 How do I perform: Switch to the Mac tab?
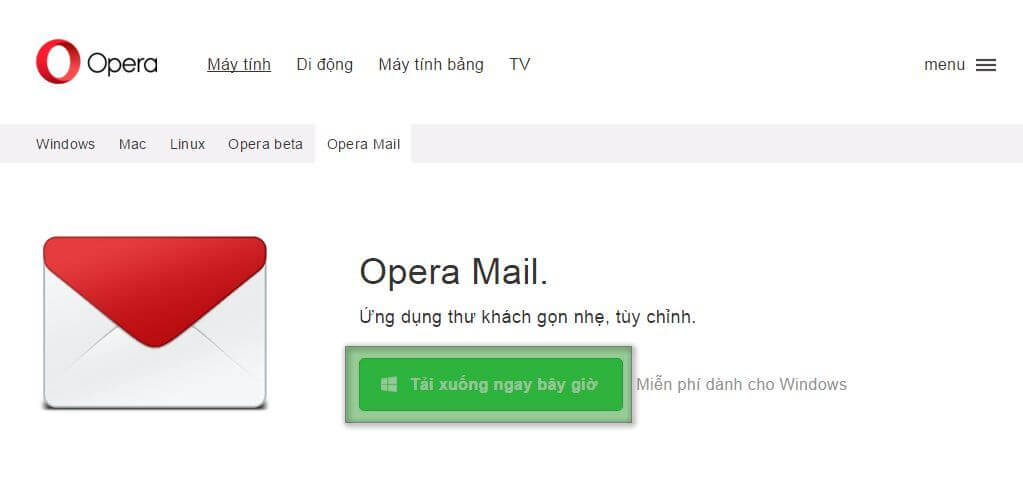132,144
